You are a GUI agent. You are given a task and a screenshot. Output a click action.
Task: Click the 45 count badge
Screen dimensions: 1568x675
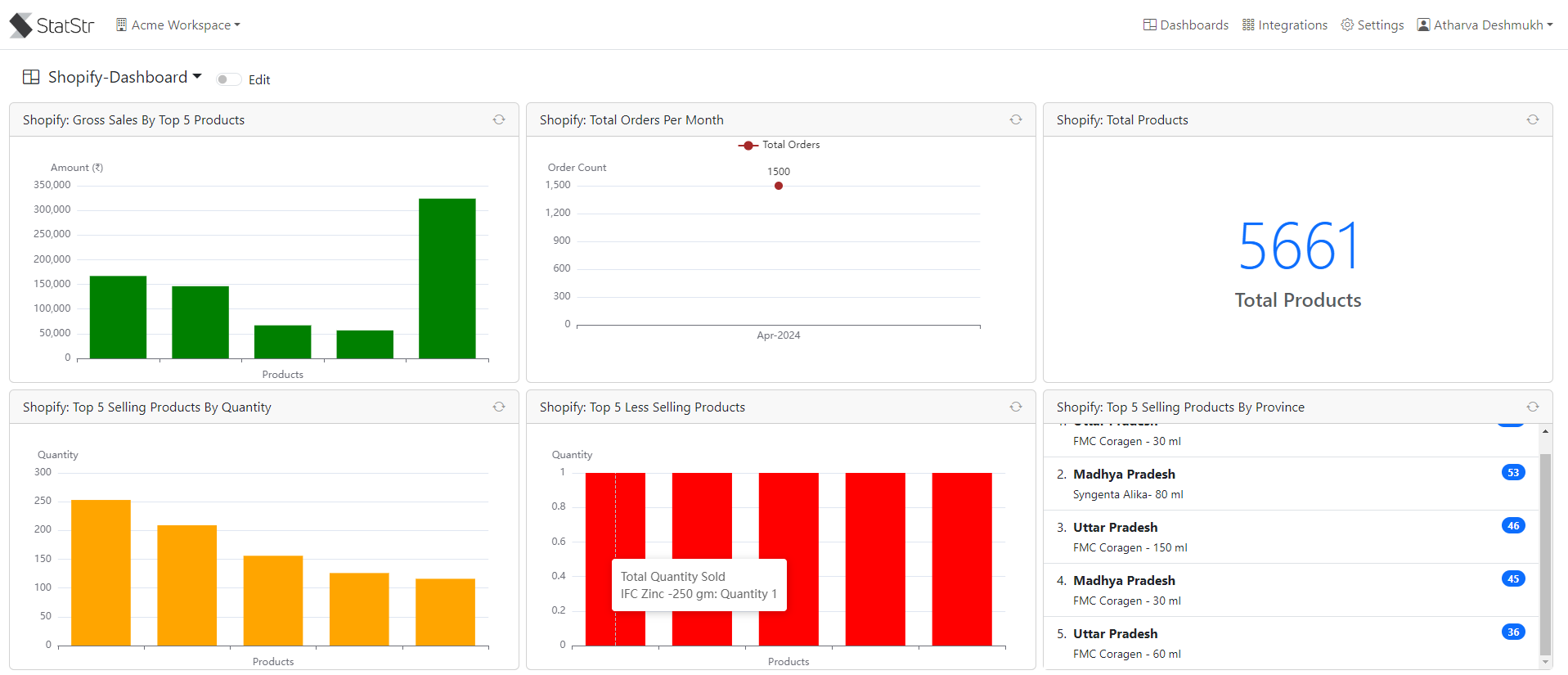tap(1513, 579)
